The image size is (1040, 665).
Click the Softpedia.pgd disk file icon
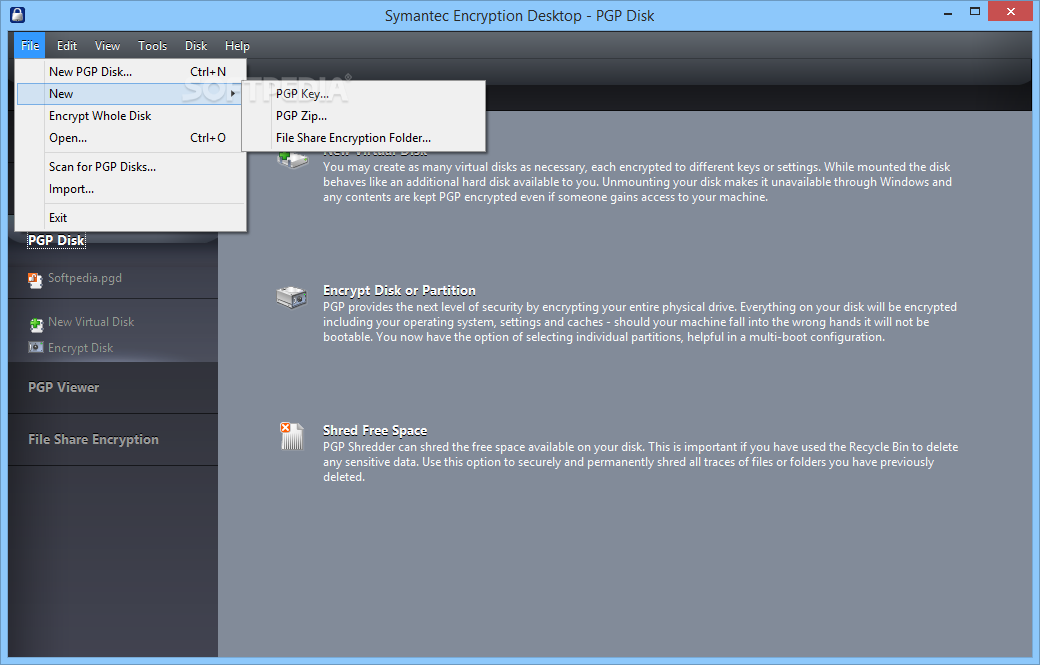point(35,280)
